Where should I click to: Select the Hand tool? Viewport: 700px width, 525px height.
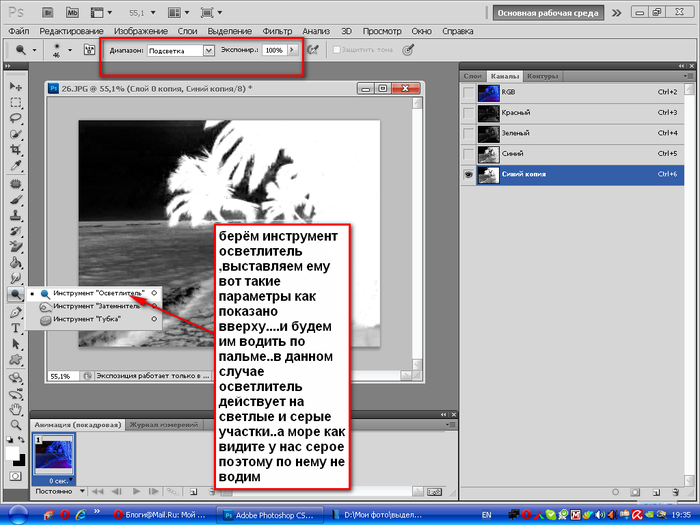[x=16, y=409]
